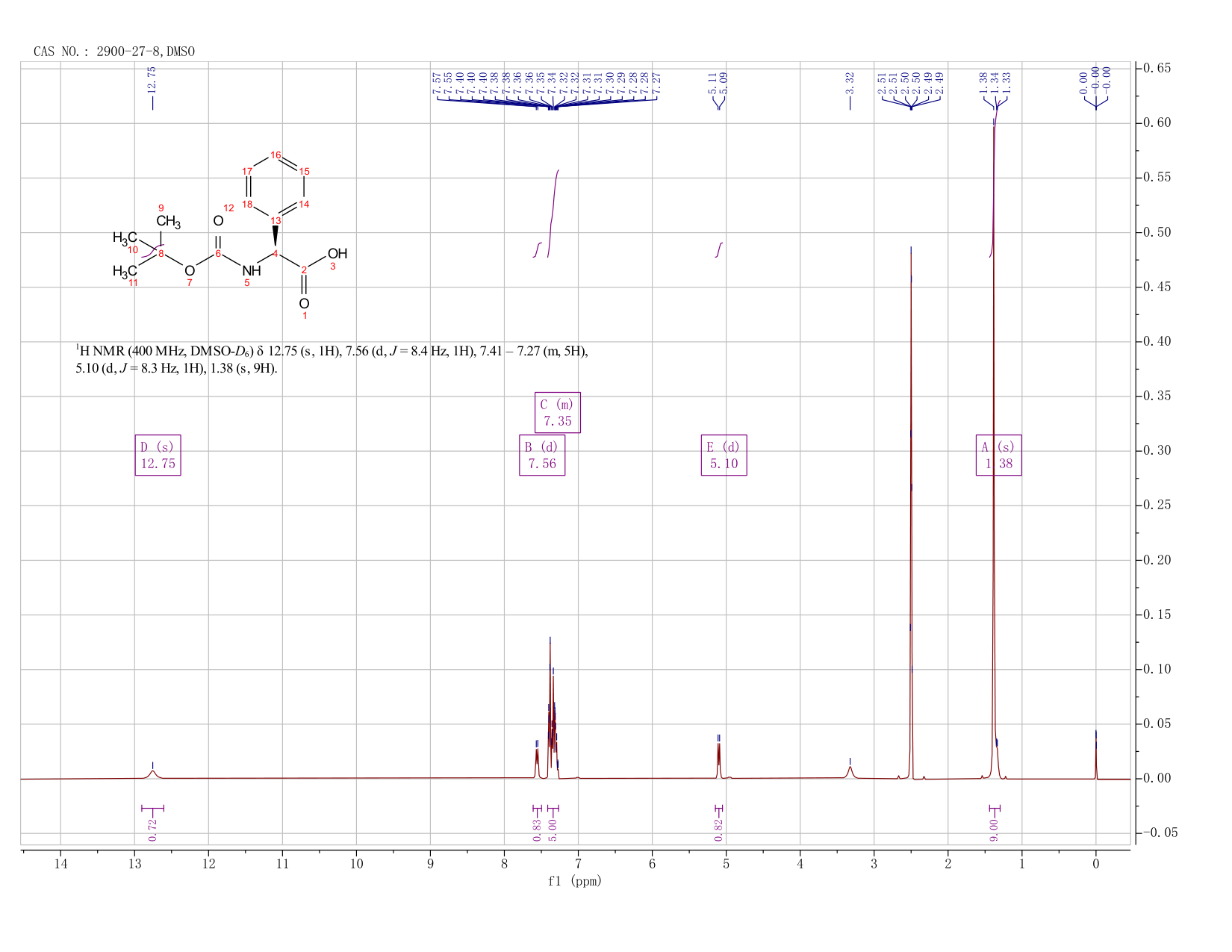Select the C (m) 7.35 multiplet box

pos(558,412)
